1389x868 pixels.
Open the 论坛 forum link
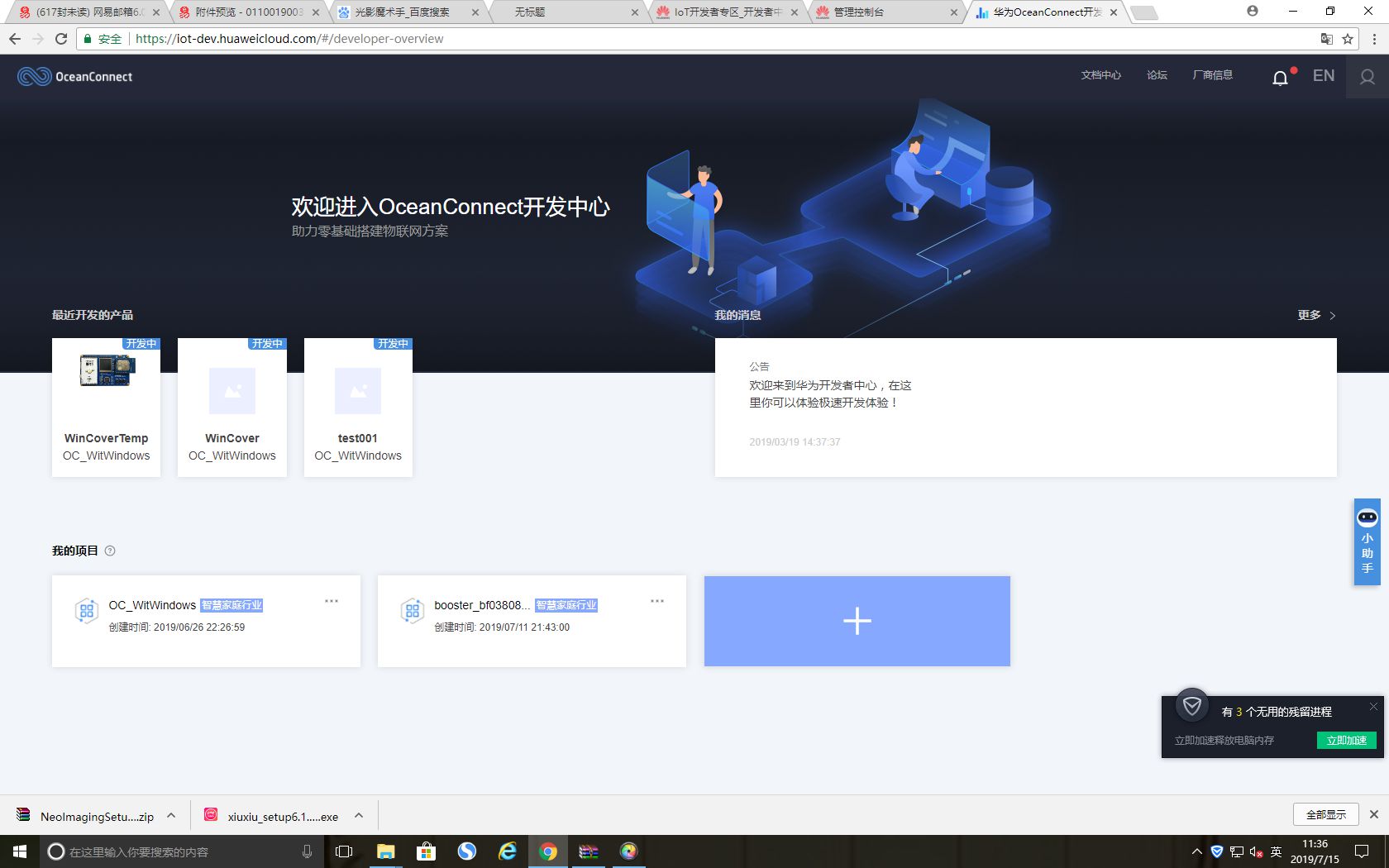coord(1157,75)
